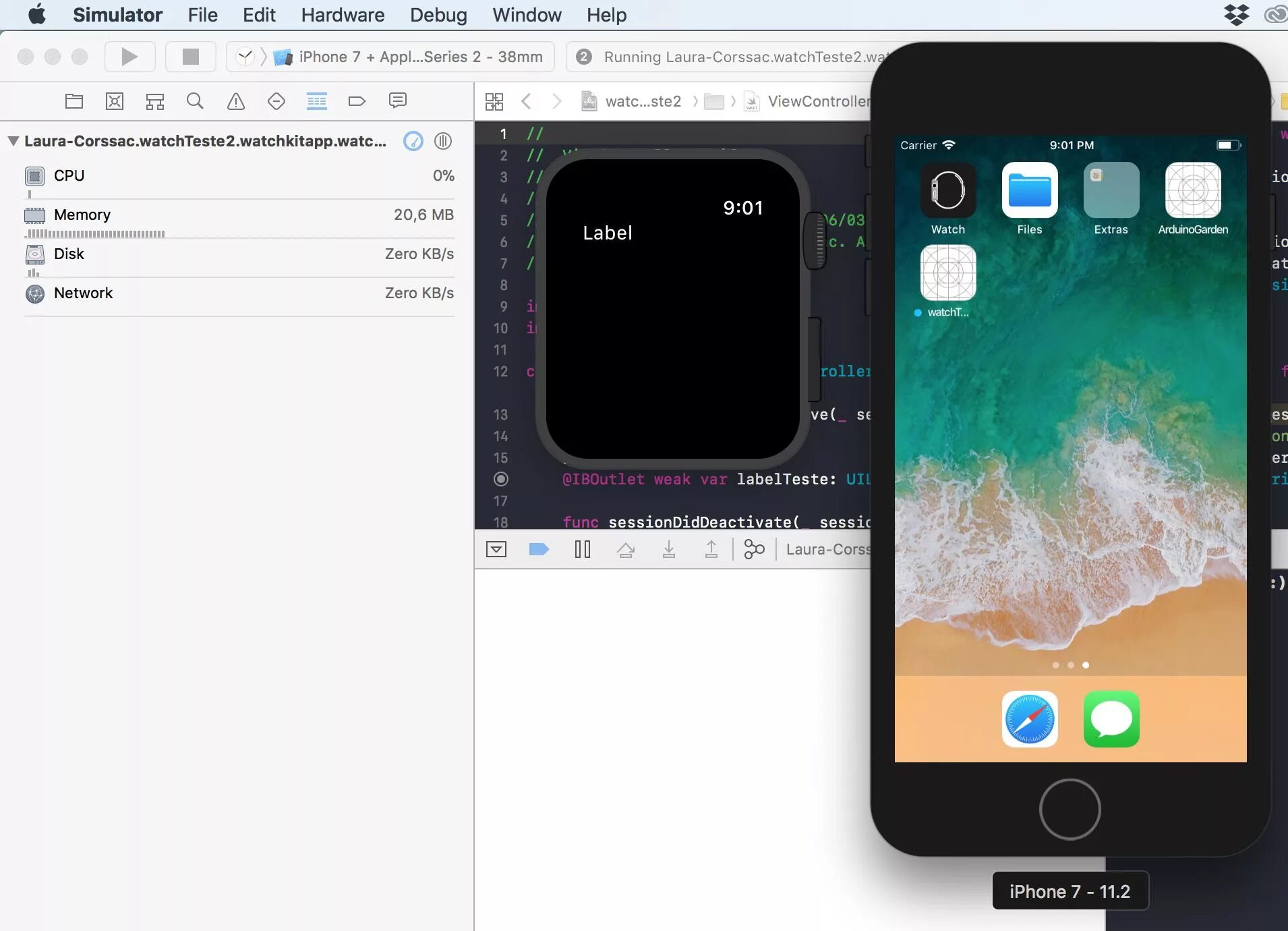Image resolution: width=1288 pixels, height=931 pixels.
Task: Show the Issue navigator
Action: [236, 101]
